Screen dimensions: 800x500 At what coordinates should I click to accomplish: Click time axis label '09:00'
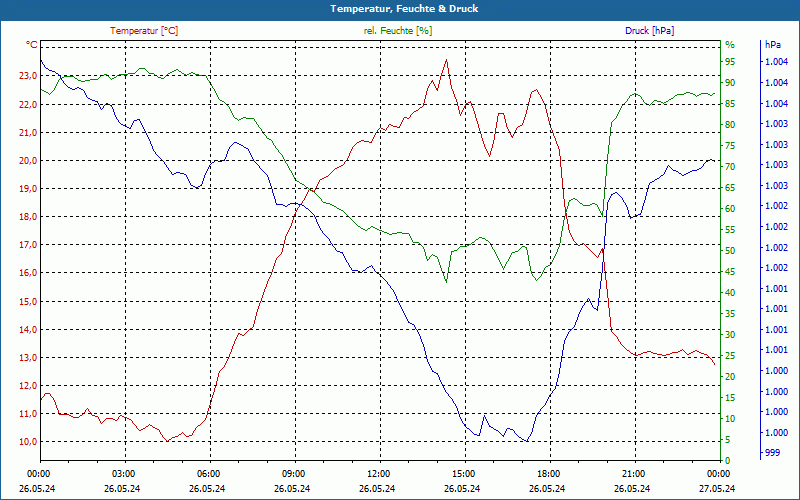pyautogui.click(x=292, y=474)
